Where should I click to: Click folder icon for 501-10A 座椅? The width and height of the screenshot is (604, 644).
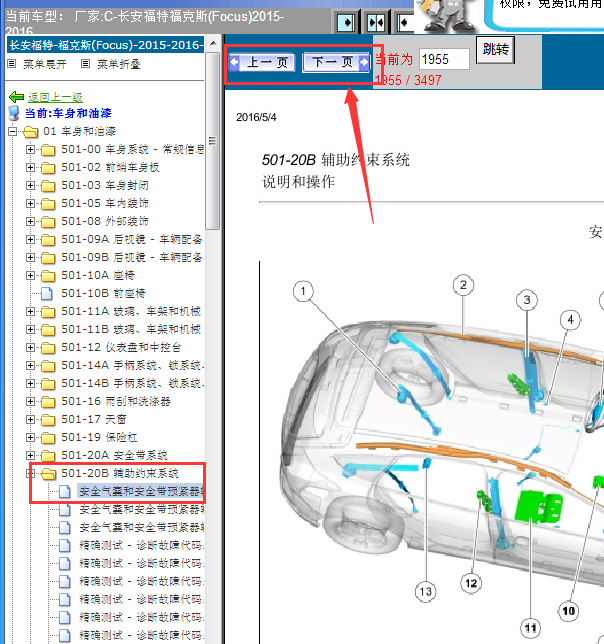(x=48, y=276)
